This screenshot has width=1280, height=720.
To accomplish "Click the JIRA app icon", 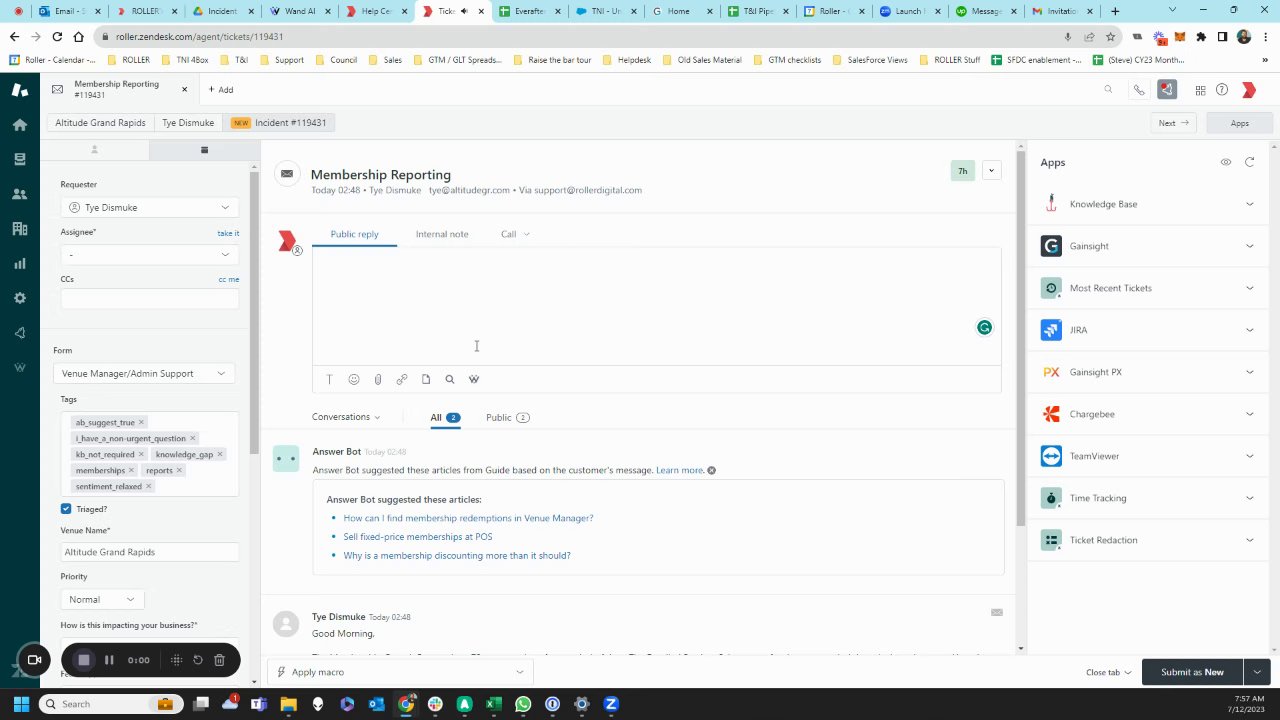I will 1051,330.
